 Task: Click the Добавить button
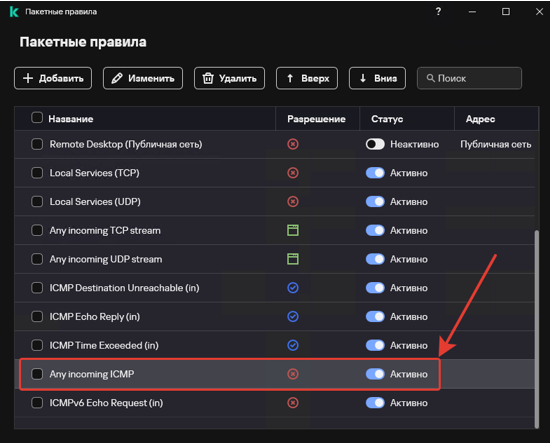point(53,78)
